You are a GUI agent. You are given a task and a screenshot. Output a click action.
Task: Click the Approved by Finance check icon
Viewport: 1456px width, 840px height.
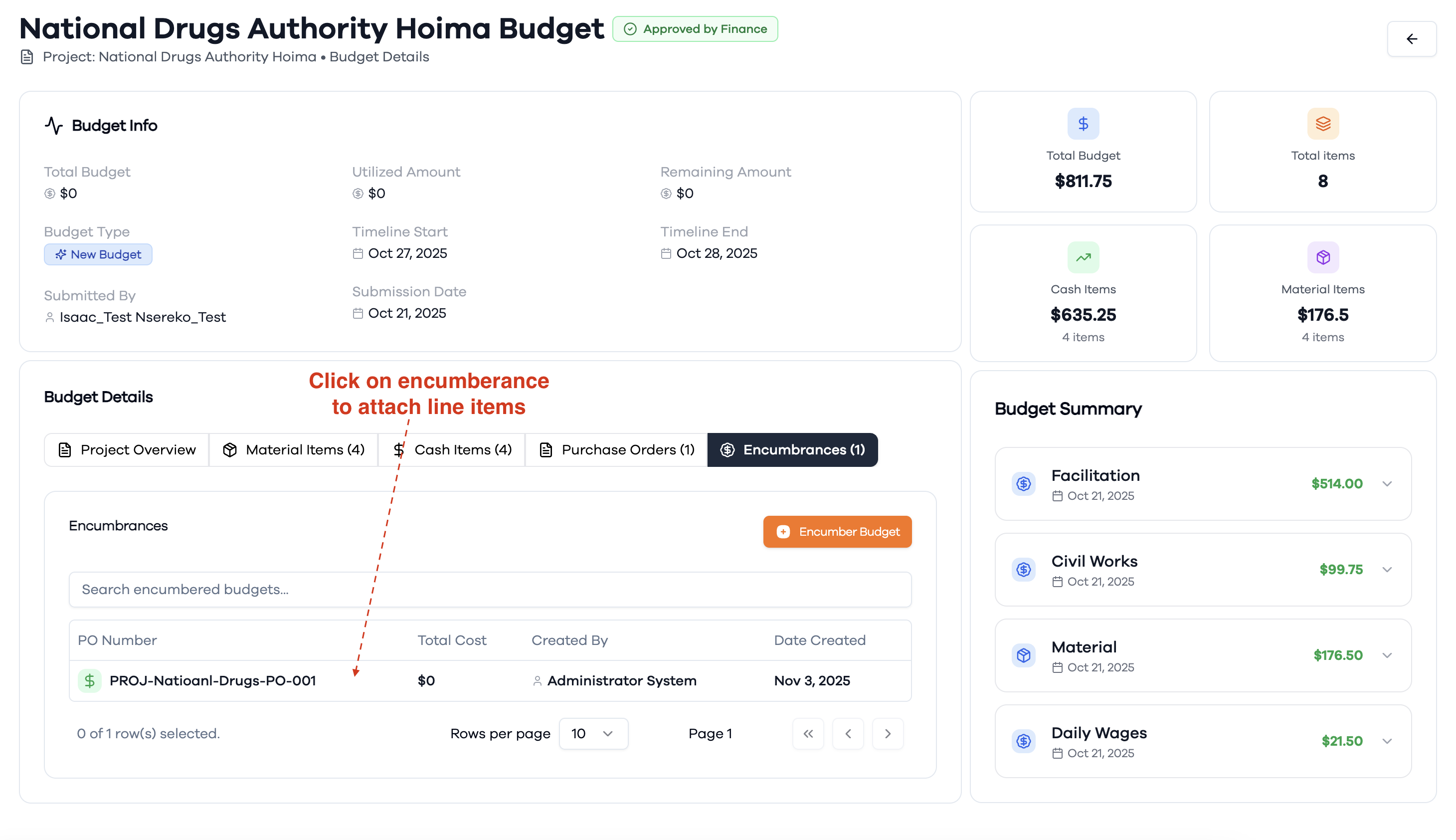coord(630,29)
